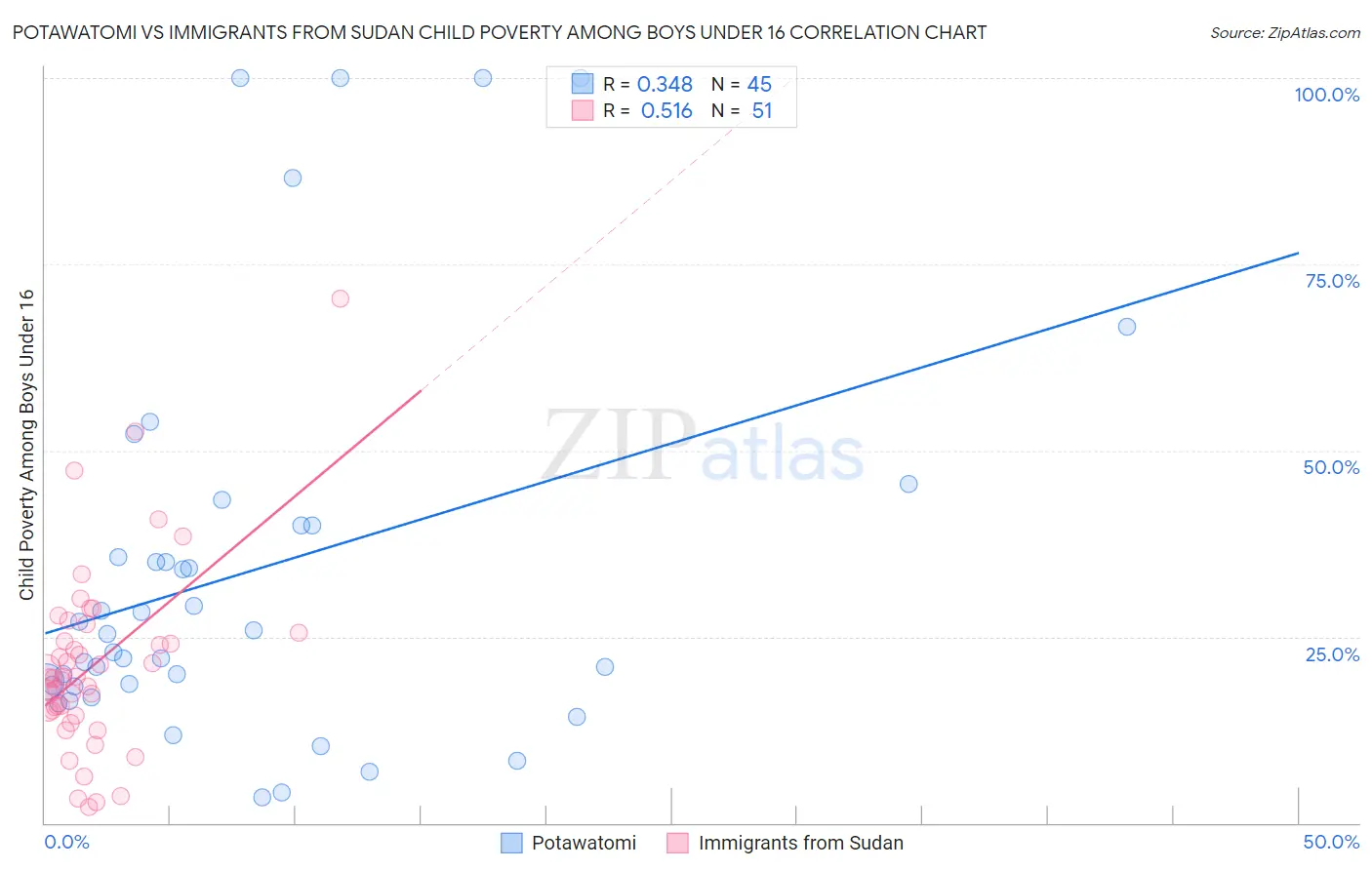Click the blue Potawatomi legend swatch at bottom
This screenshot has height=870, width=1372.
click(x=511, y=843)
